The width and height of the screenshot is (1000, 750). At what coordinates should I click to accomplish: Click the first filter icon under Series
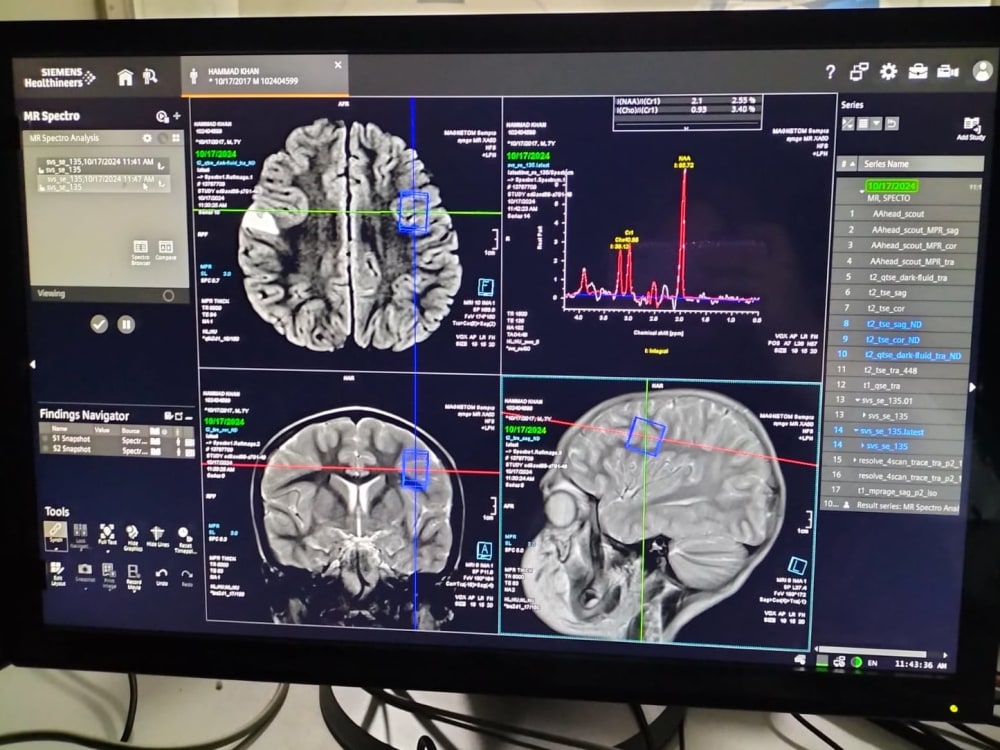point(848,124)
